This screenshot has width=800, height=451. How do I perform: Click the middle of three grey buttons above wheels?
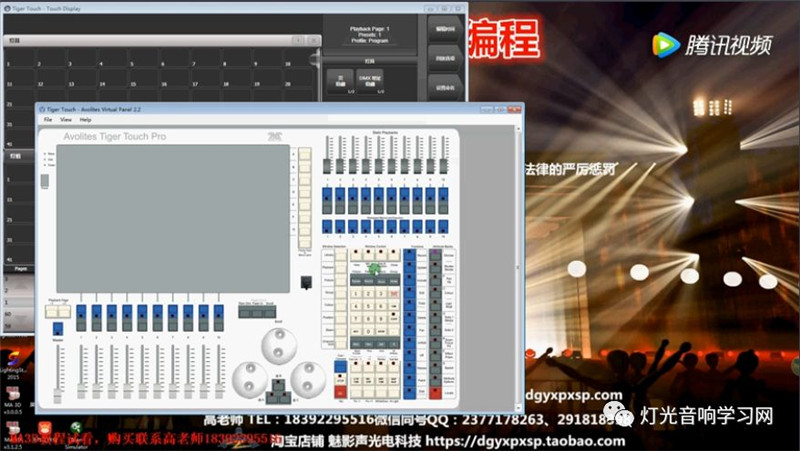257,312
